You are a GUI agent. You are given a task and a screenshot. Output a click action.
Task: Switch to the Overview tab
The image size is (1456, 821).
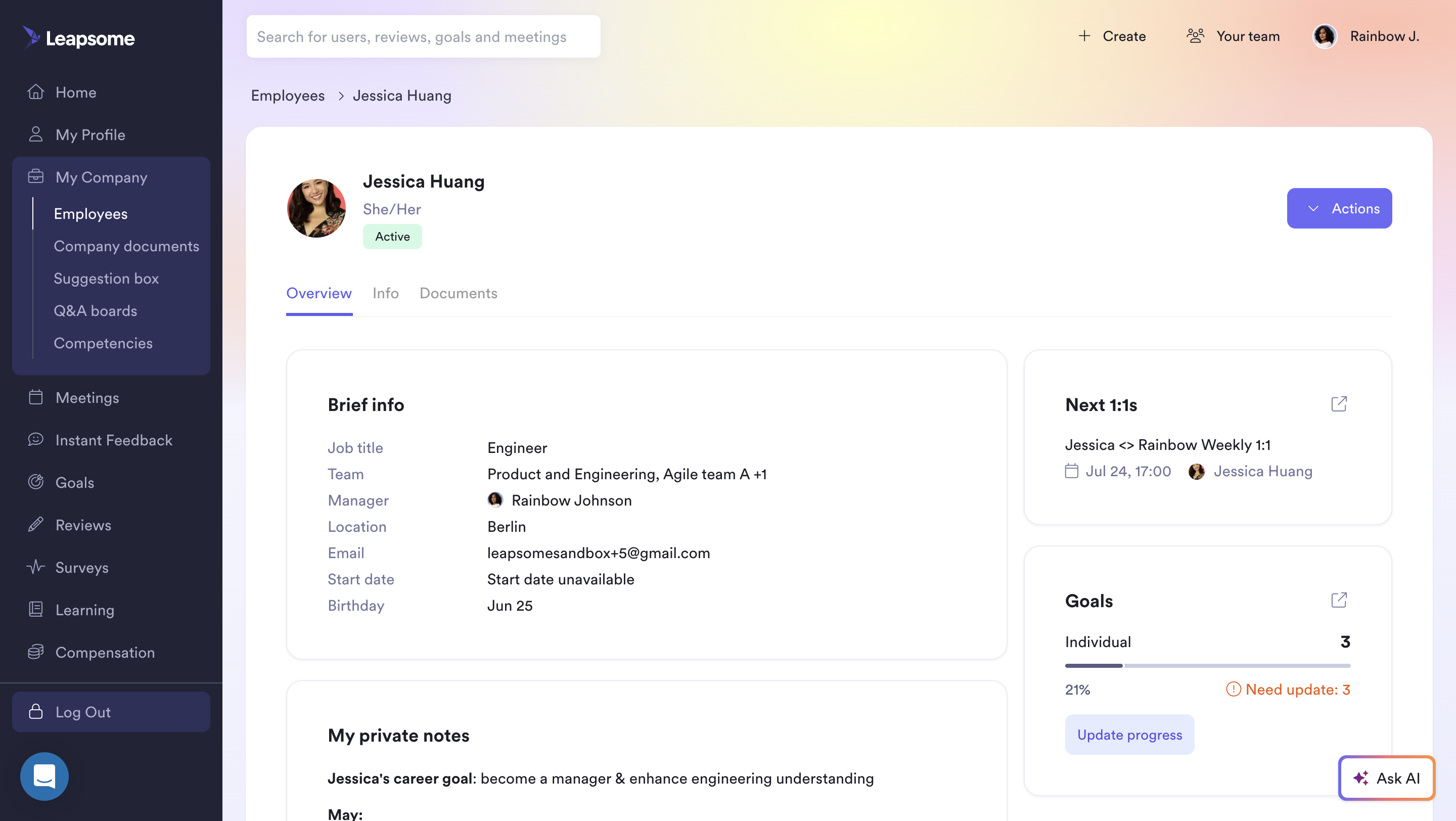[x=319, y=293]
